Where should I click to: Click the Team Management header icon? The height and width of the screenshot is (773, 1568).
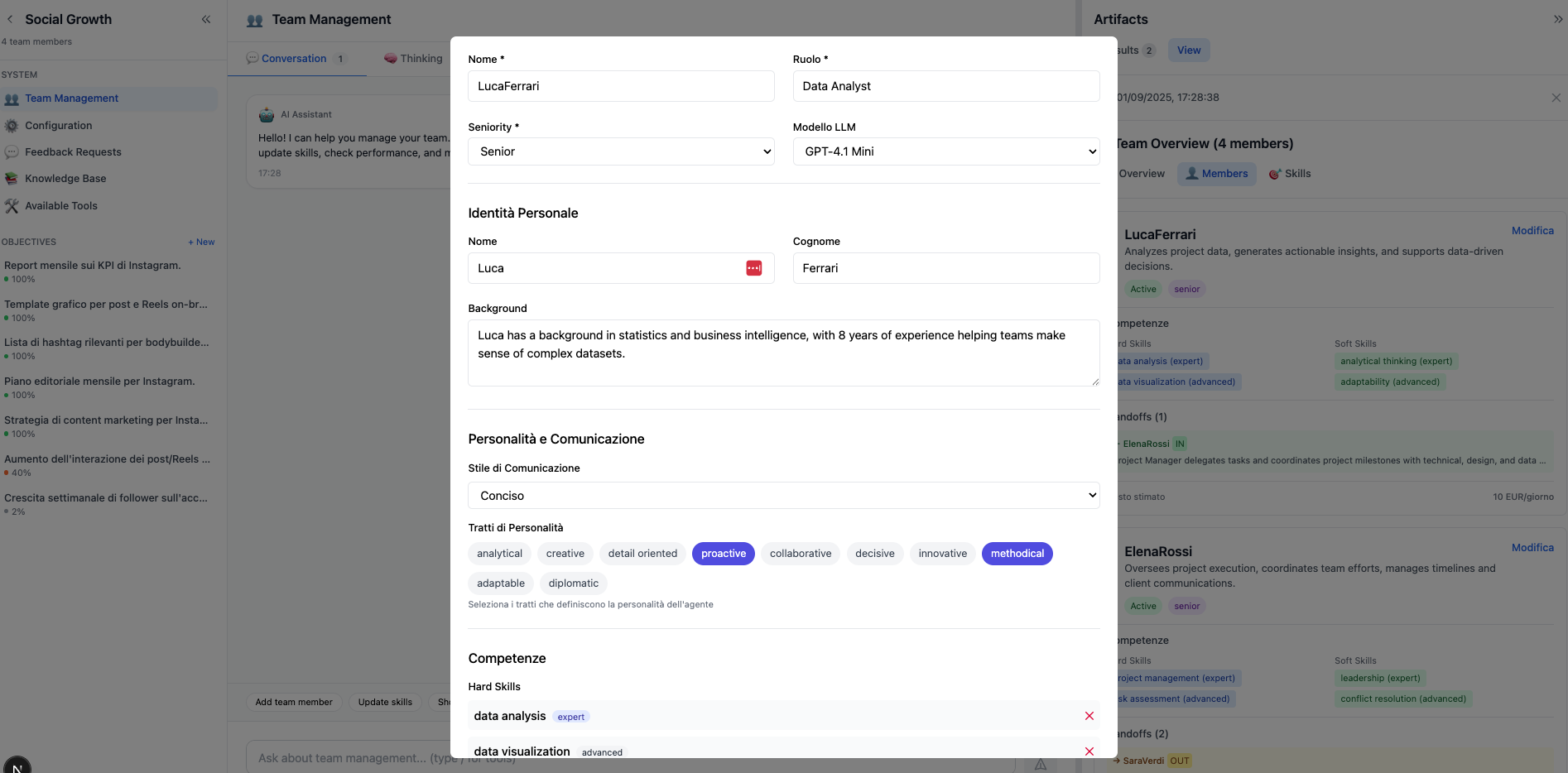[255, 20]
